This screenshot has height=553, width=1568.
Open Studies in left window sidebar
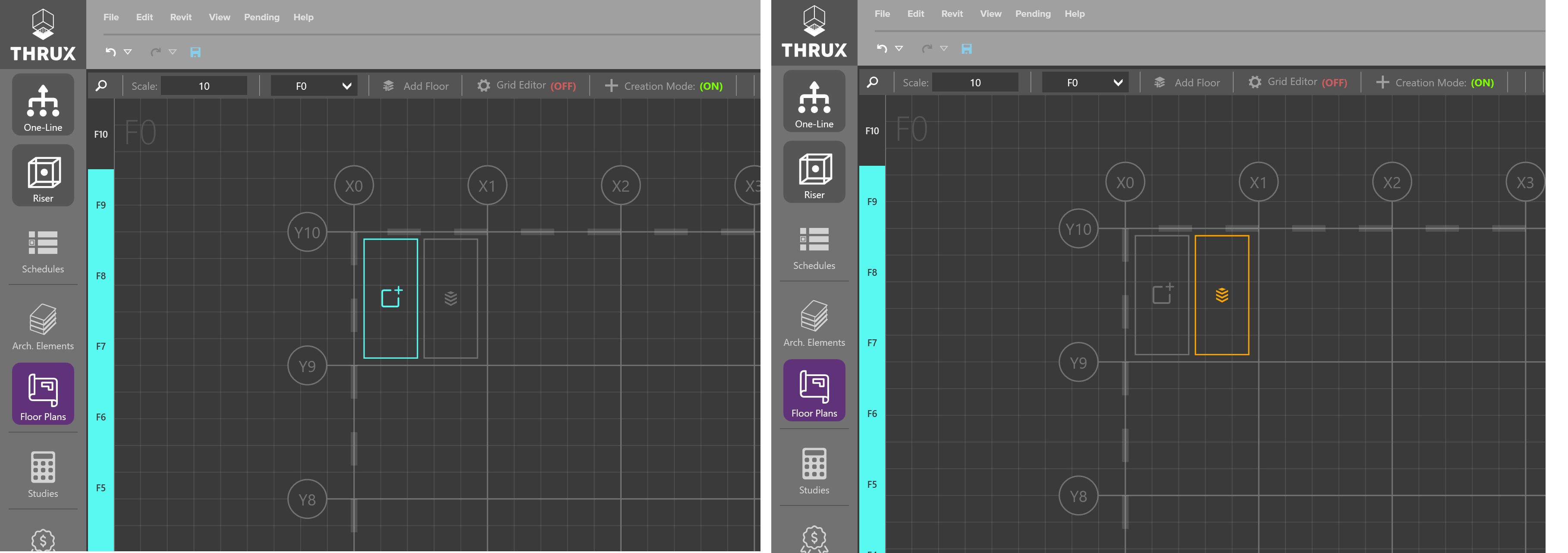point(43,474)
